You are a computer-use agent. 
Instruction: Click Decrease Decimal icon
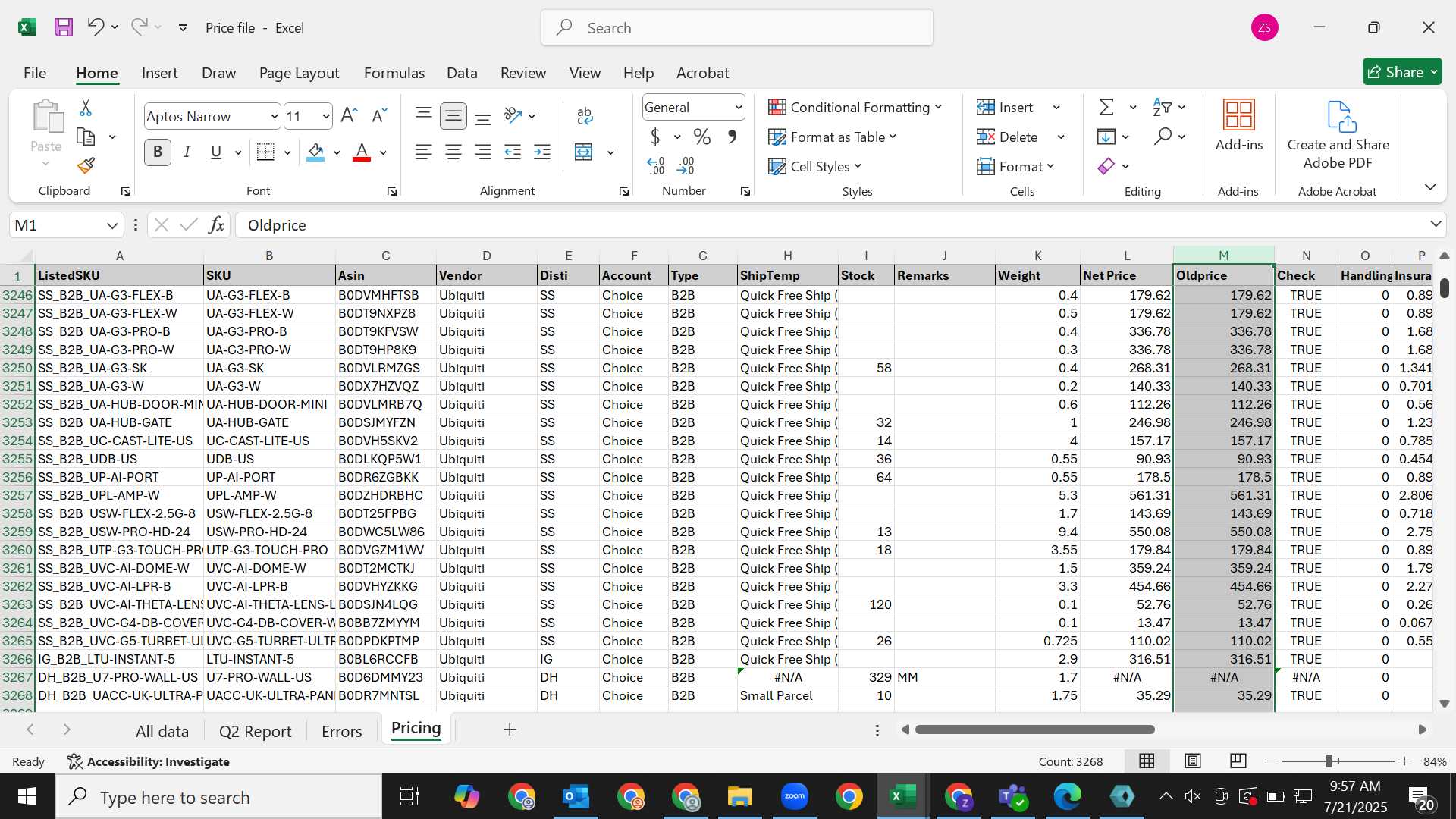[x=686, y=165]
